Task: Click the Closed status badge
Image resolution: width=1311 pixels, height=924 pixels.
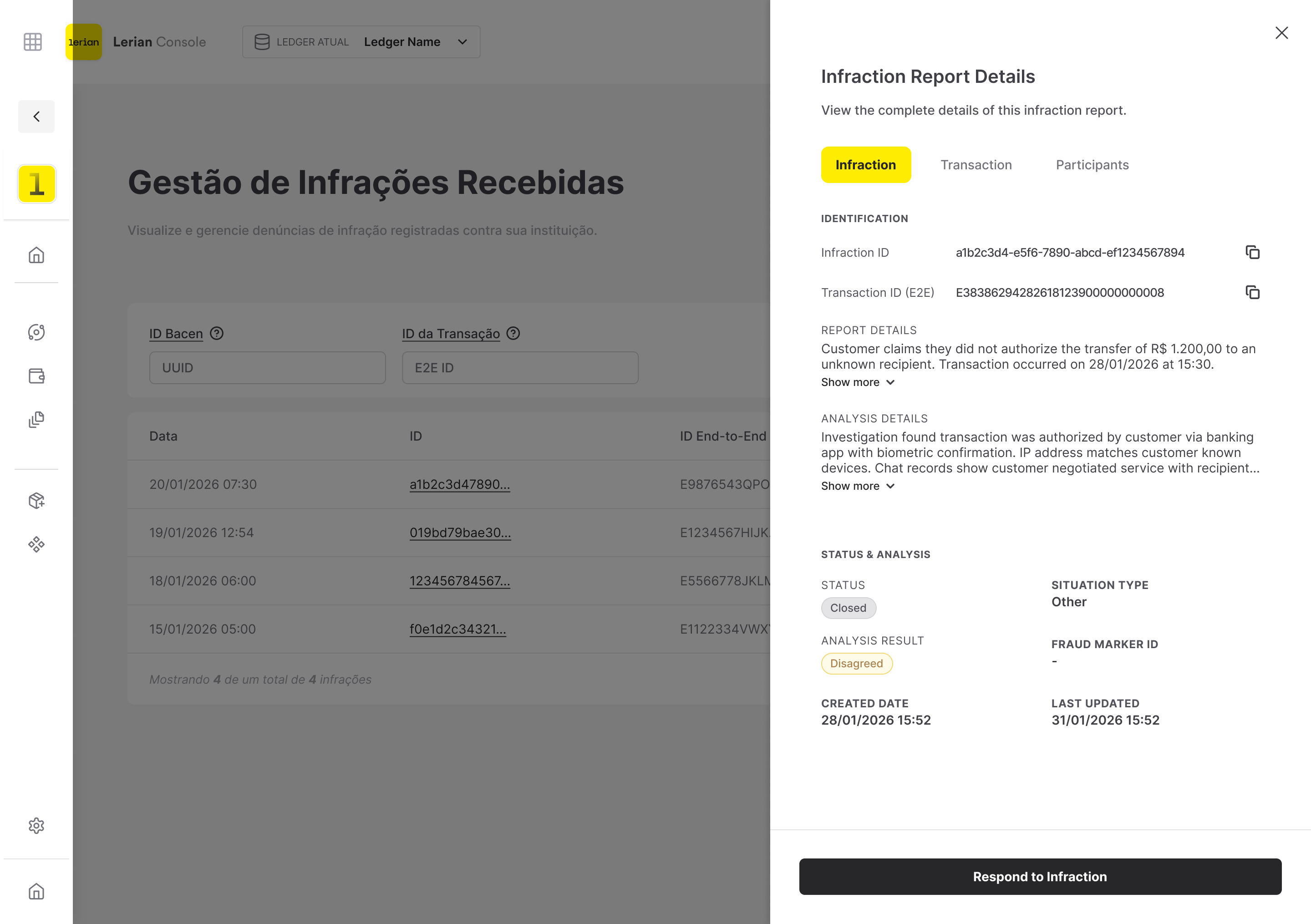Action: (849, 608)
